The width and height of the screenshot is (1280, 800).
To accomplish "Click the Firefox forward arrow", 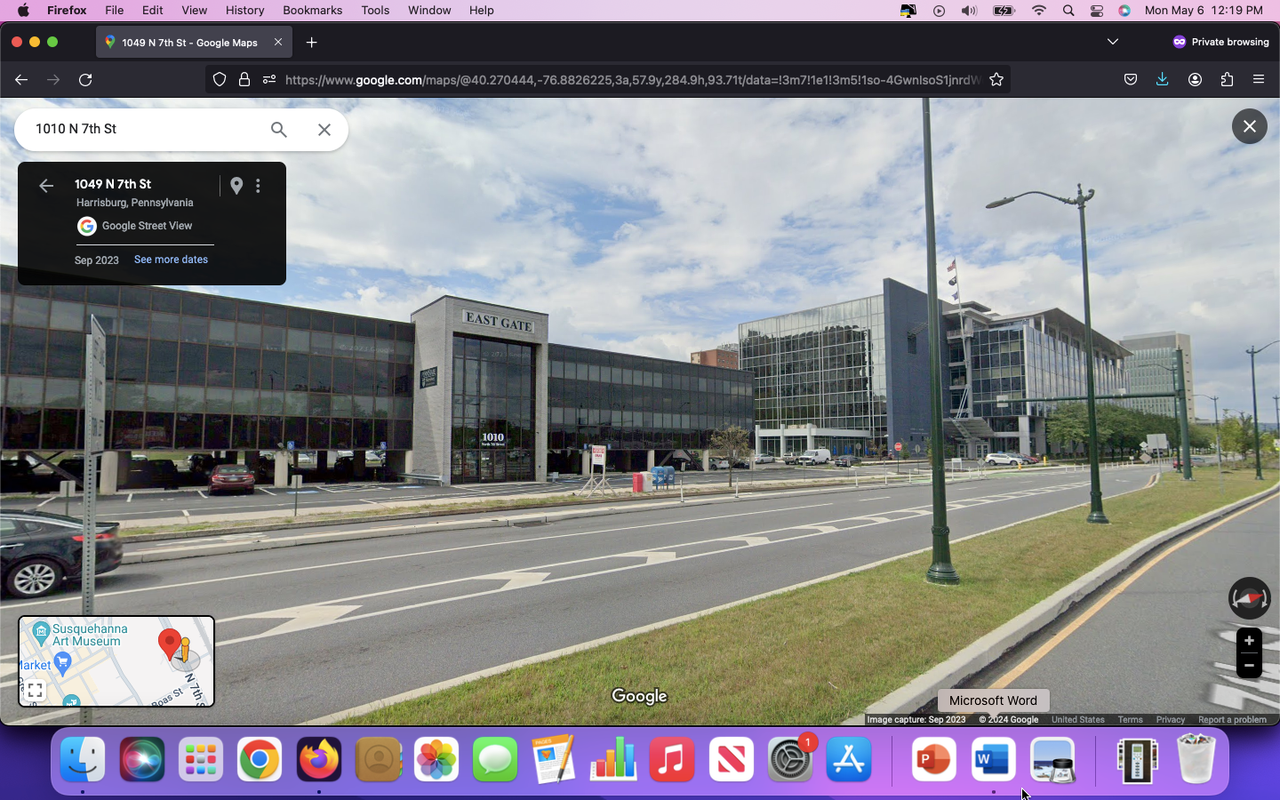I will coord(53,80).
